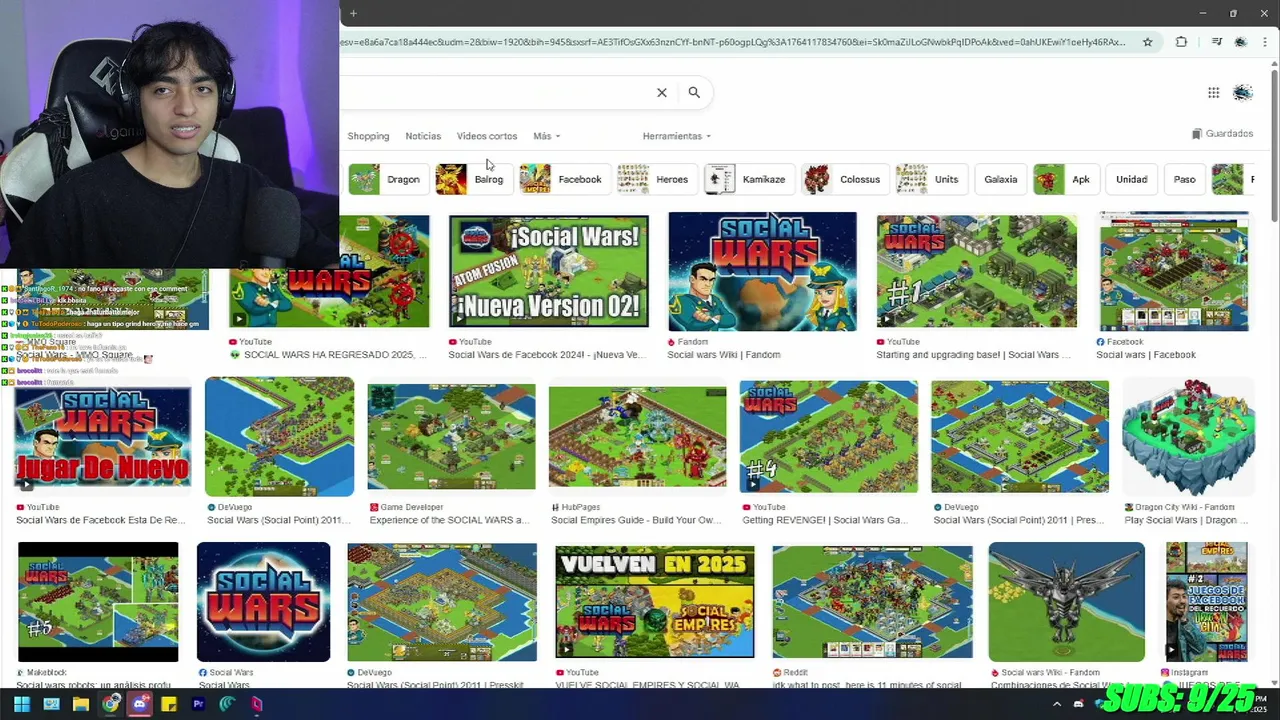This screenshot has height=720, width=1280.
Task: Open the Dragon City Wiki floating island image
Action: click(x=1188, y=436)
